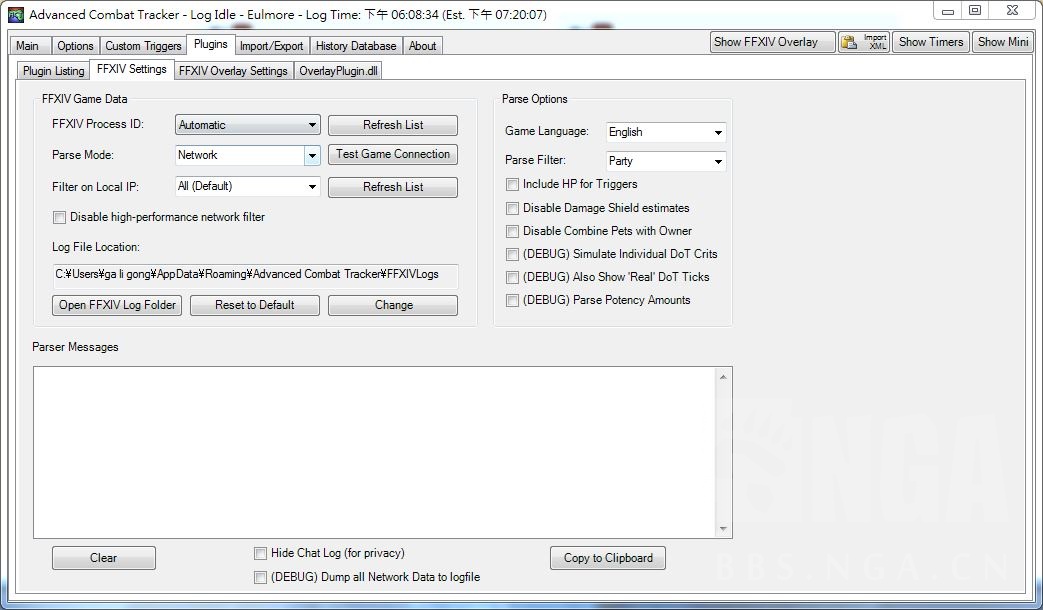The width and height of the screenshot is (1043, 610).
Task: Click Reset to Default button
Action: pos(255,305)
